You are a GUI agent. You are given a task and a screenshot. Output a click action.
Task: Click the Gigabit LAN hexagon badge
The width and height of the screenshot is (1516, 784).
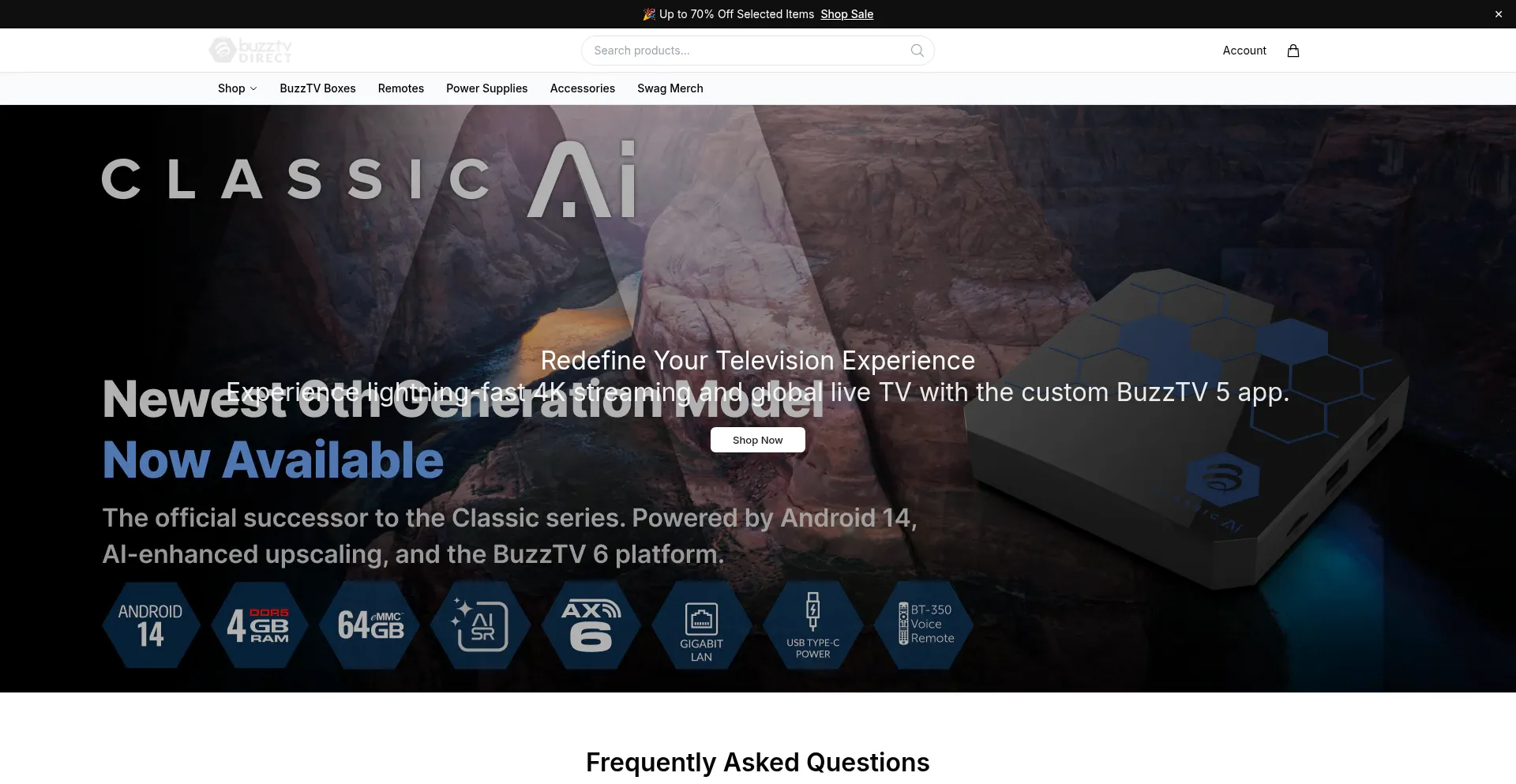coord(702,625)
